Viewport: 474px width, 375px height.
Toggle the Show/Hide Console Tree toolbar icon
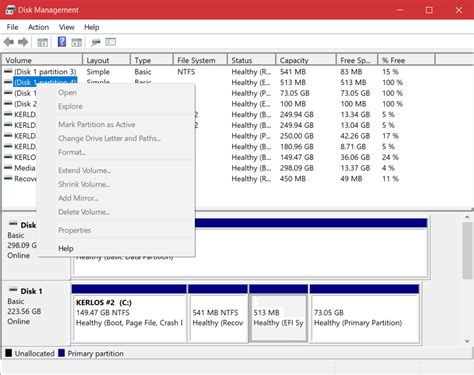point(42,42)
